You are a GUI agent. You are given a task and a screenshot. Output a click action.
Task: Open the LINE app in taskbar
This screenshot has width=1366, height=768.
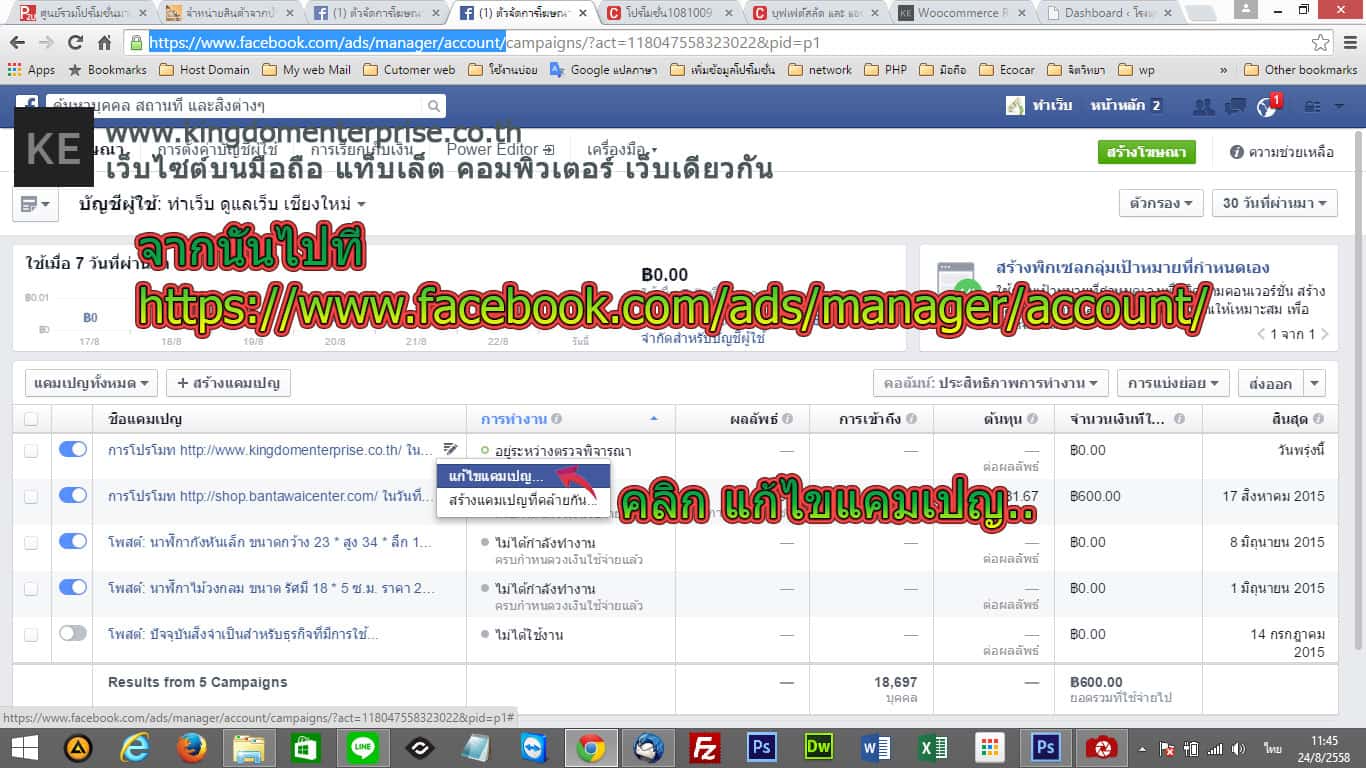point(362,747)
